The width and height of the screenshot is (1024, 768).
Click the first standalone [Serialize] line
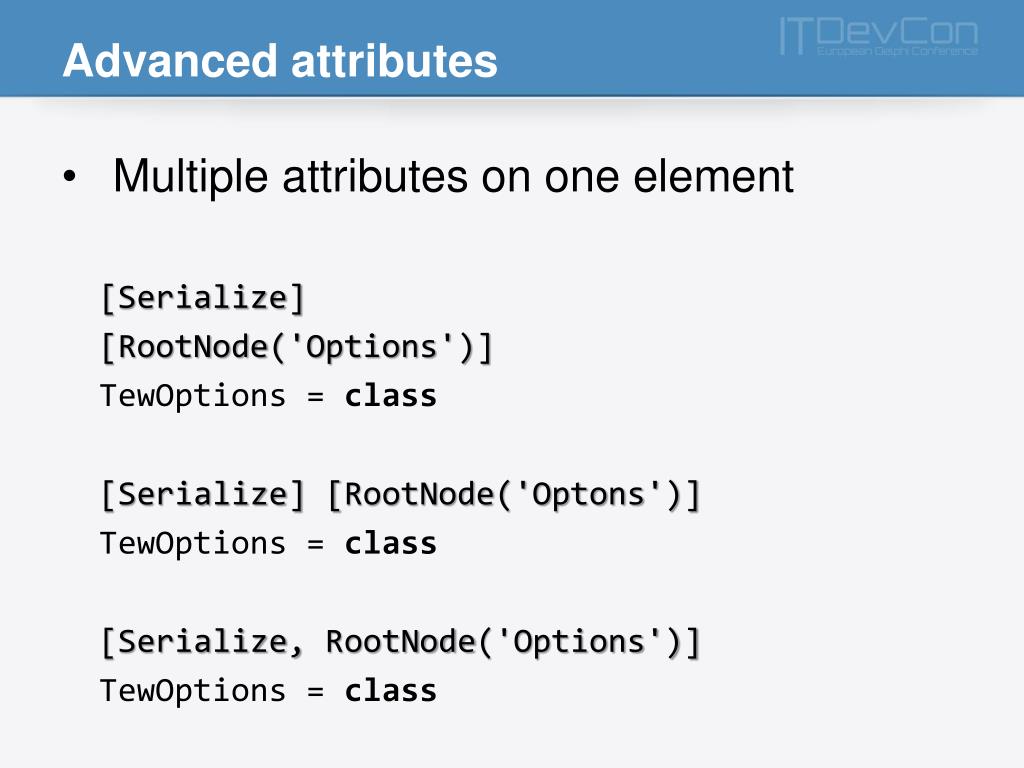[x=203, y=298]
